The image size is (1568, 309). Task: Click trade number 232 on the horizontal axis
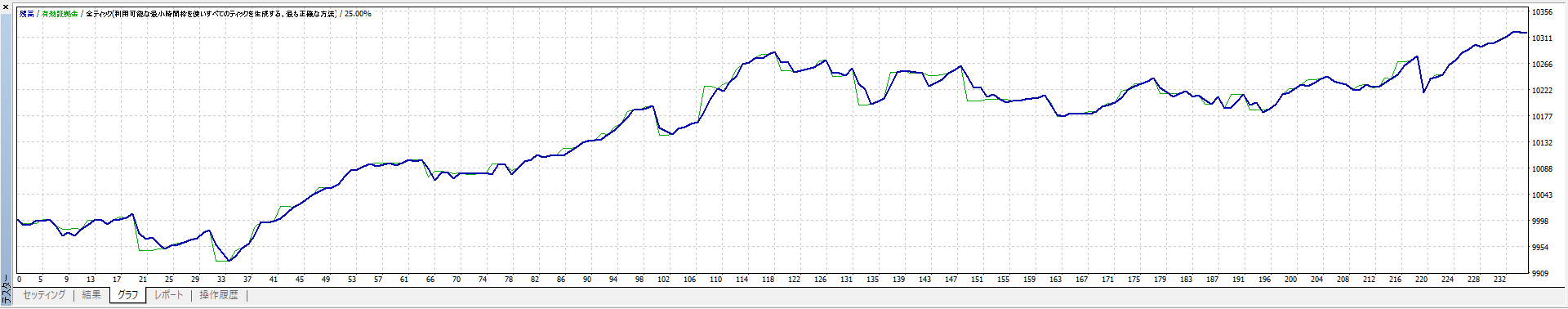click(x=1499, y=280)
